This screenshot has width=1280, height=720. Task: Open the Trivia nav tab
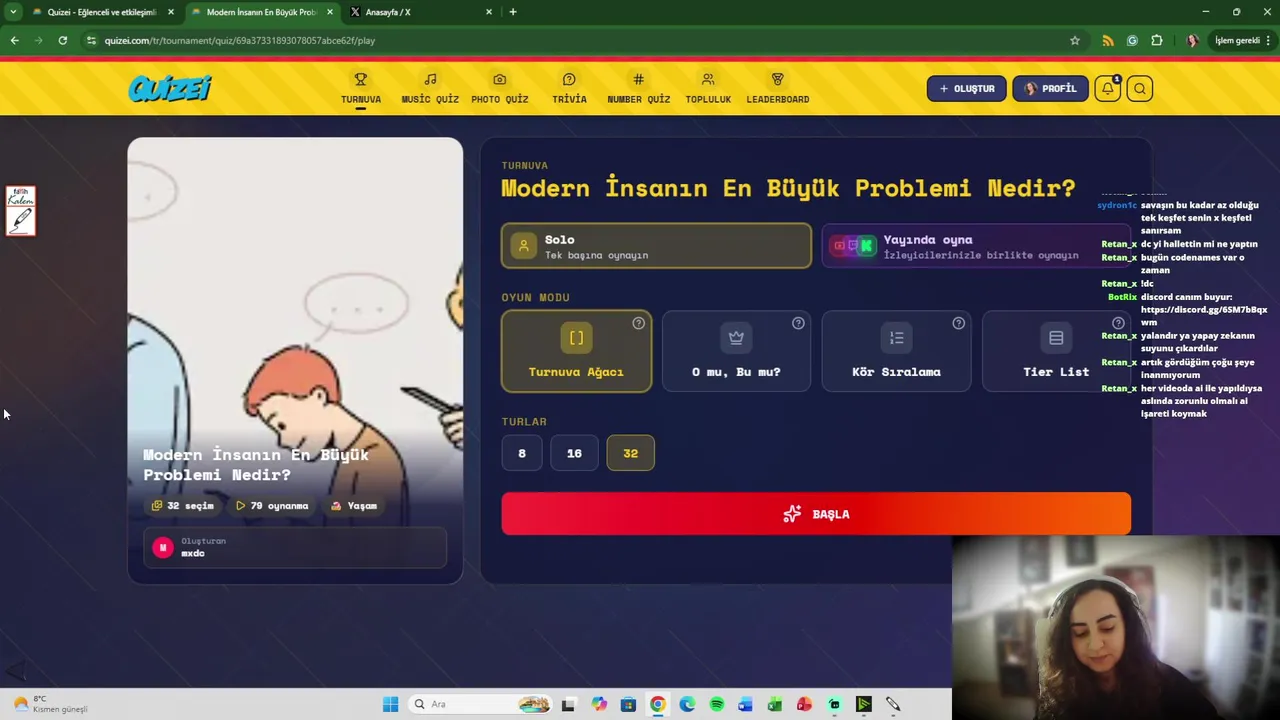569,88
